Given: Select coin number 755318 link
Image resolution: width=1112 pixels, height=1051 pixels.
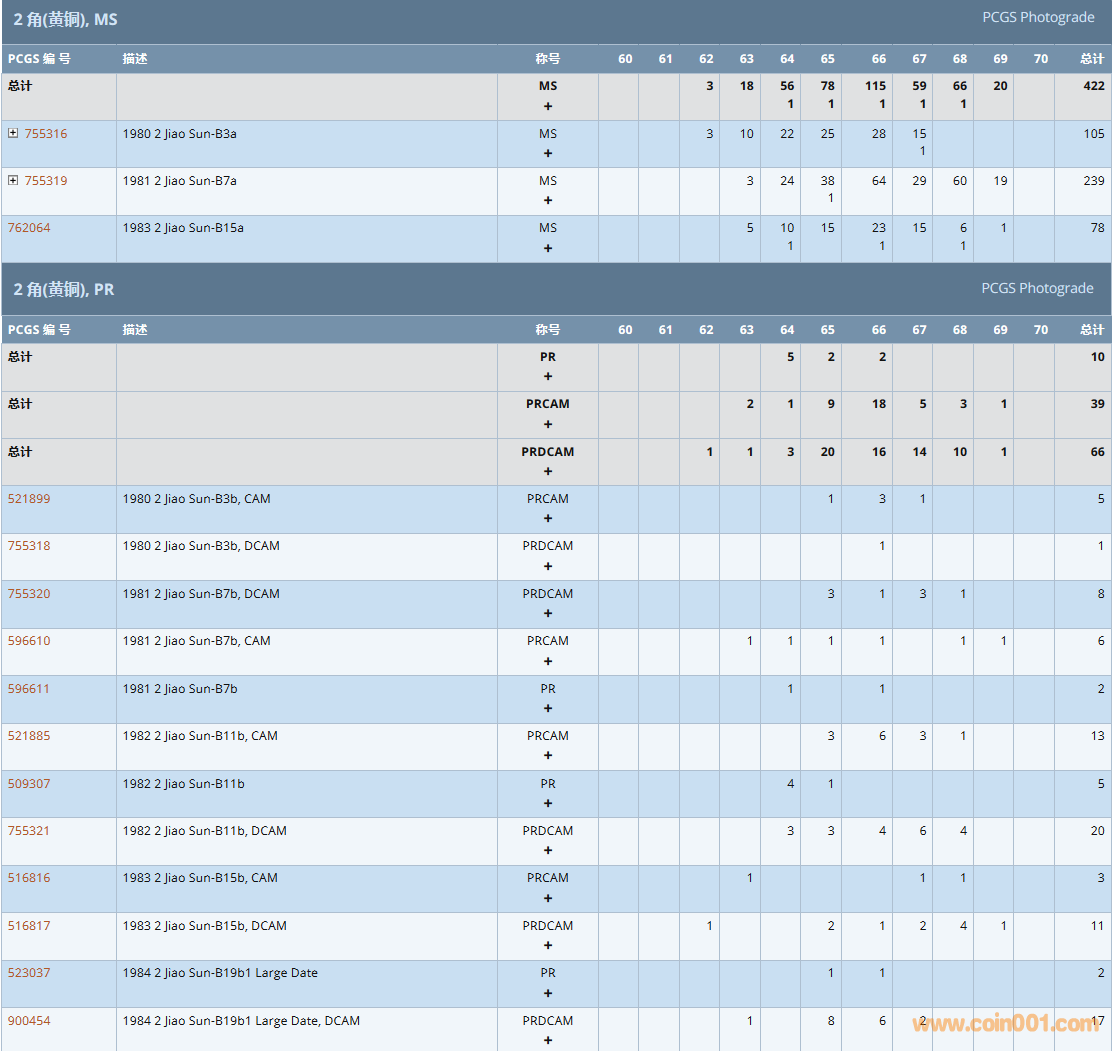Looking at the screenshot, I should 29,545.
